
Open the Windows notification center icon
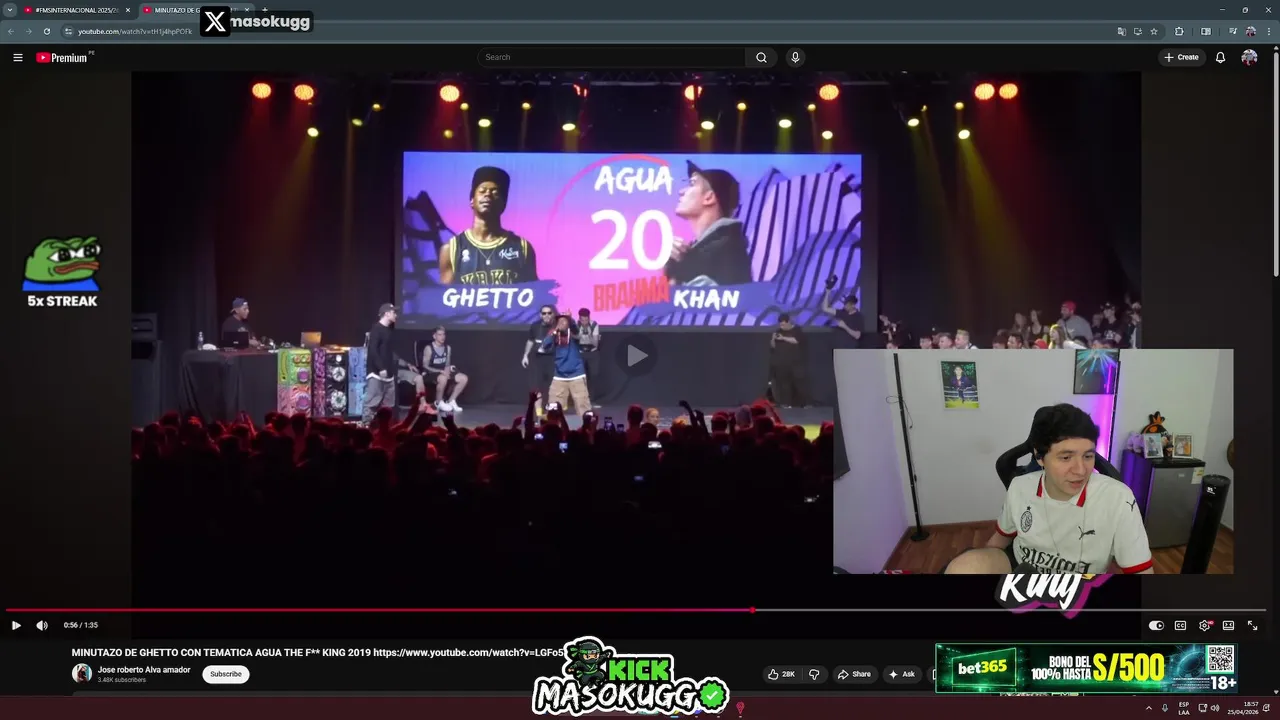point(1266,708)
